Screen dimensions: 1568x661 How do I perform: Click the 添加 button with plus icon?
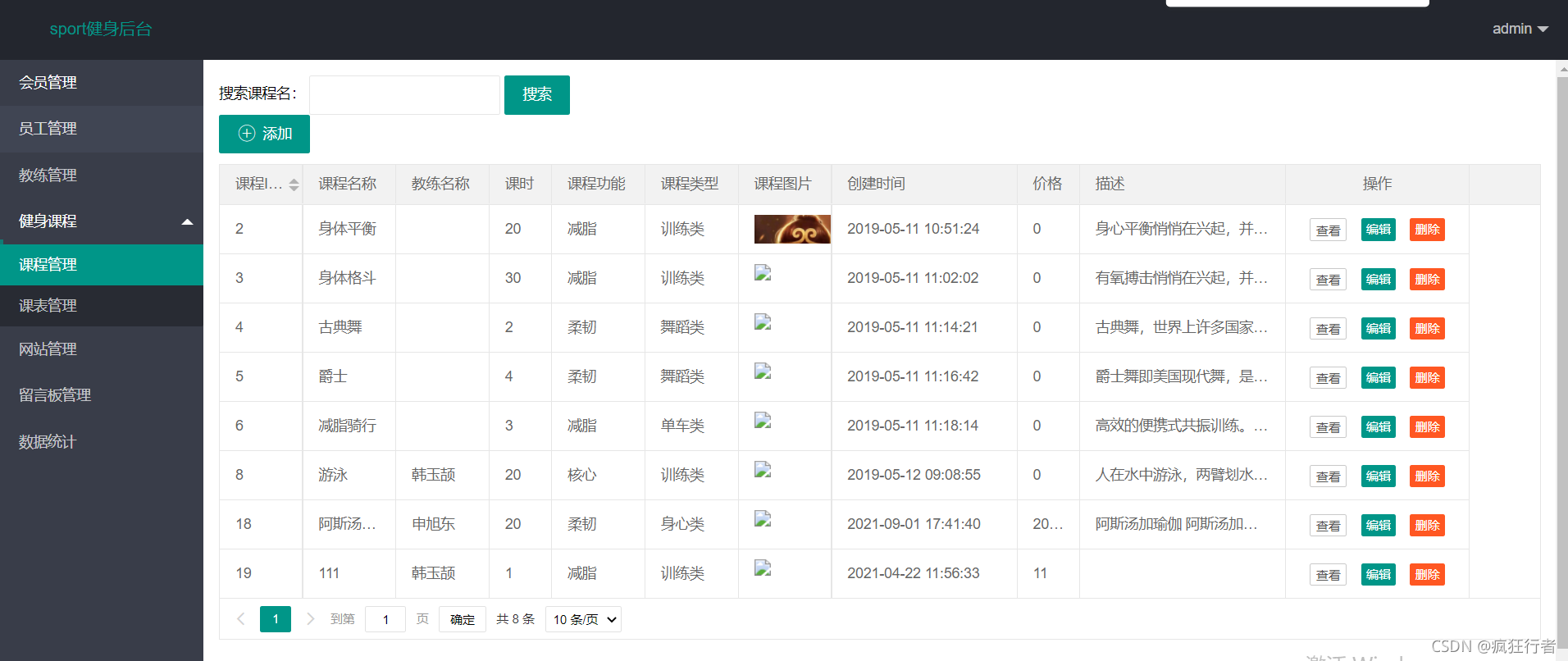click(264, 134)
